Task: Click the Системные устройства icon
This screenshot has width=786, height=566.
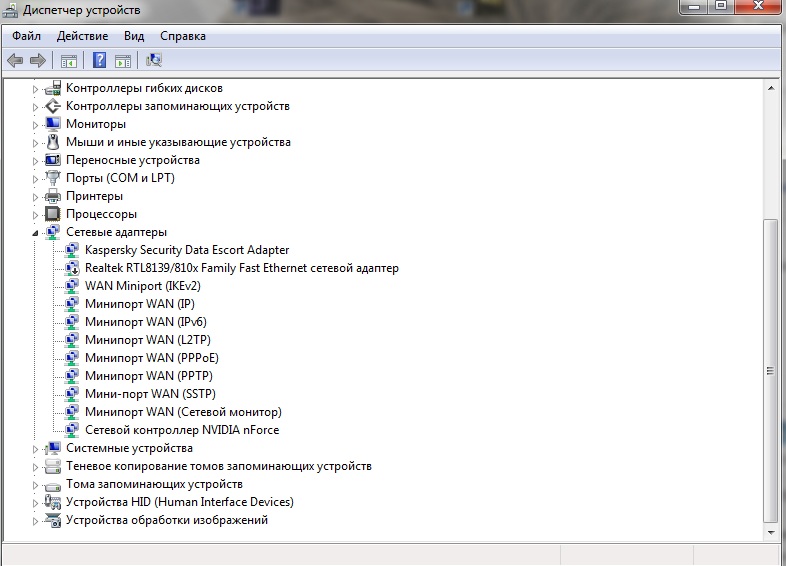Action: (x=53, y=448)
